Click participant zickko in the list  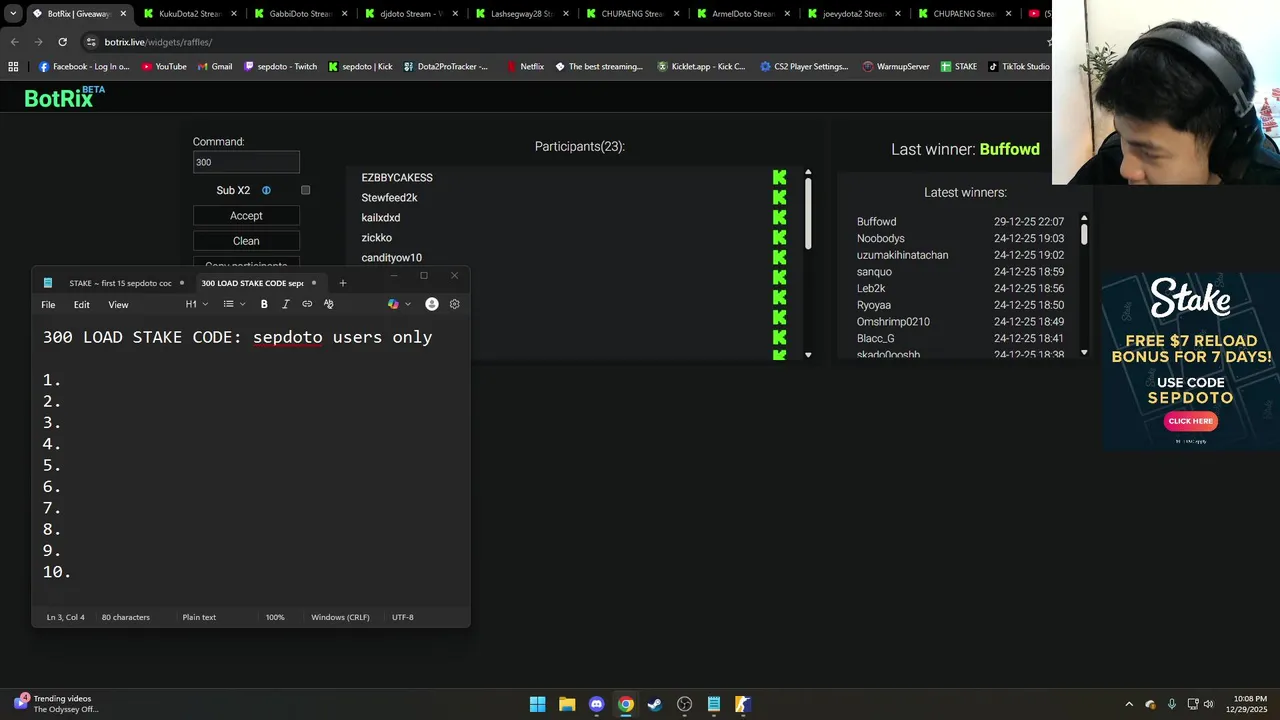pos(377,238)
